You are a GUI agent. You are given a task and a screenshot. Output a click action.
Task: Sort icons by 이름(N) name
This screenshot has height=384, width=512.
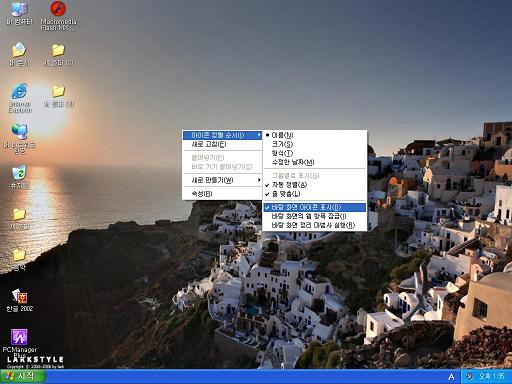pos(315,135)
